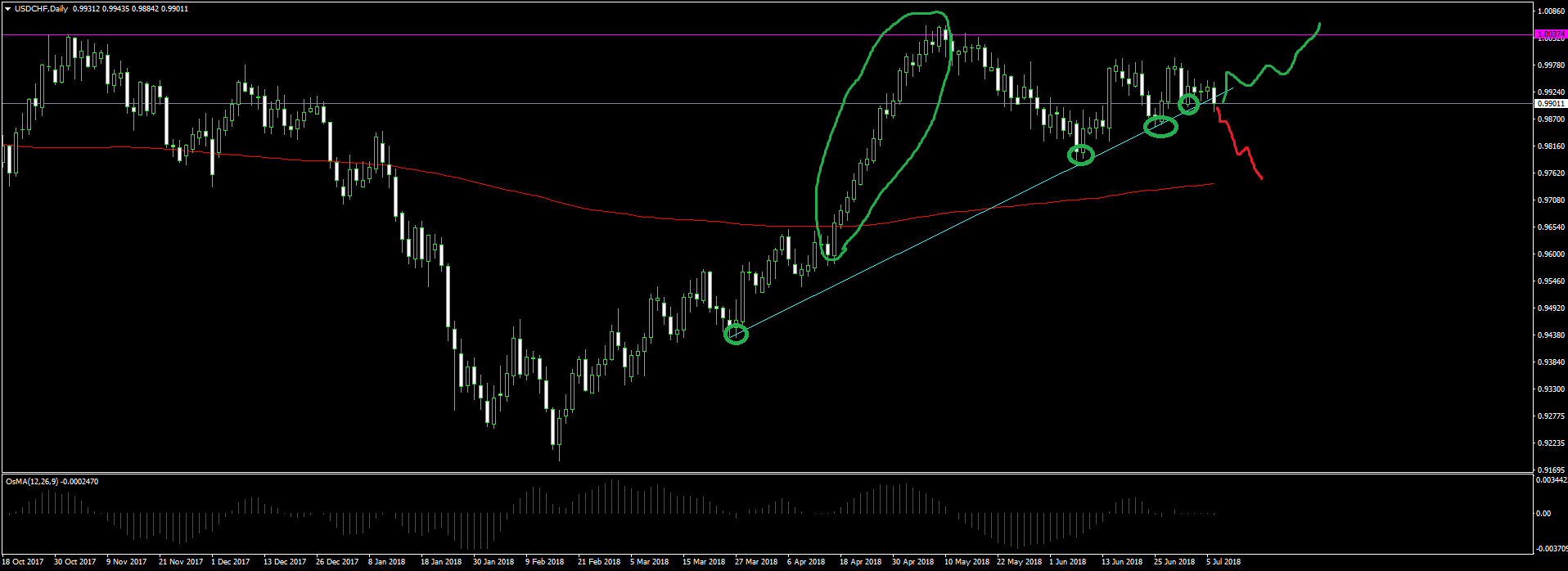Click the 9 Nov 2017 date label
Image resolution: width=1568 pixels, height=571 pixels.
coord(127,562)
